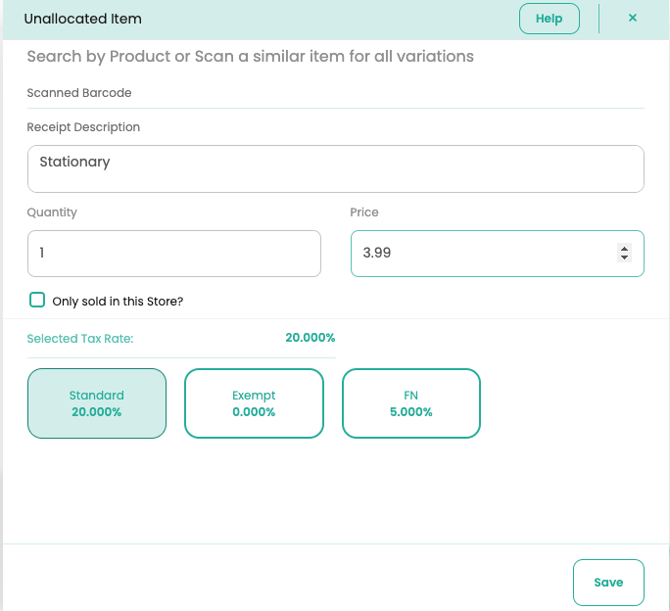
Task: Pick the FN 5.000% tax rate
Action: tap(411, 404)
